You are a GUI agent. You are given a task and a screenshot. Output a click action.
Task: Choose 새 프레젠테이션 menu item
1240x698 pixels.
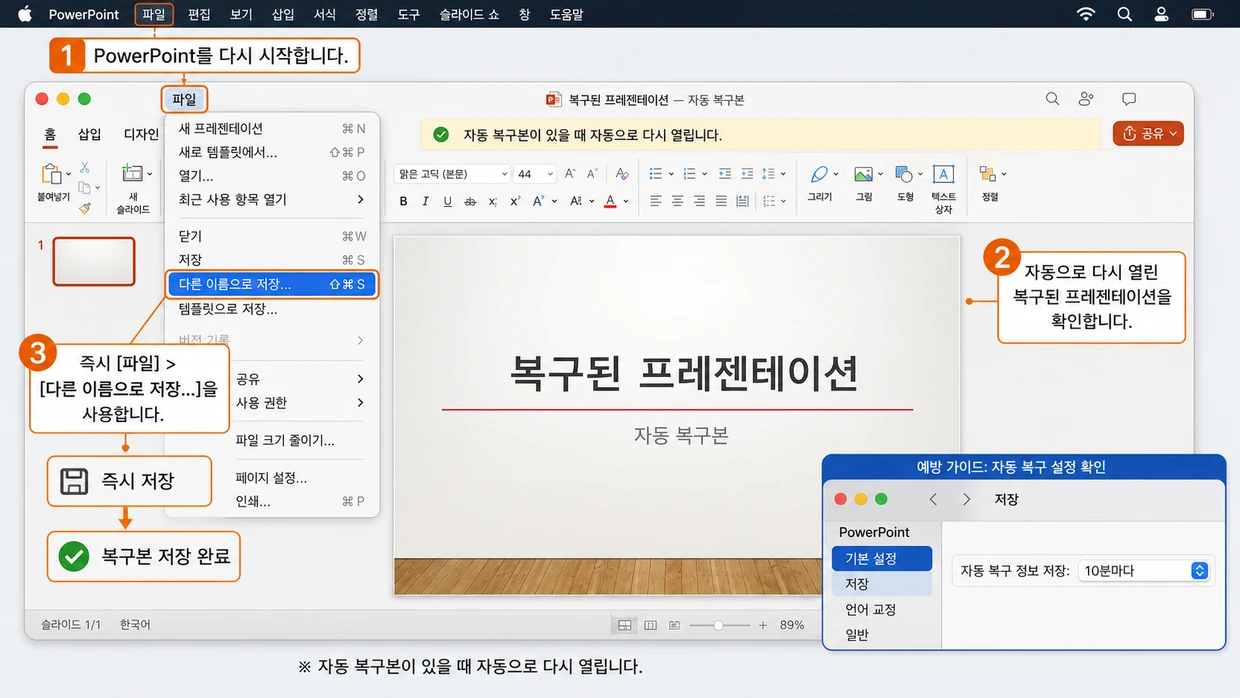click(x=272, y=128)
